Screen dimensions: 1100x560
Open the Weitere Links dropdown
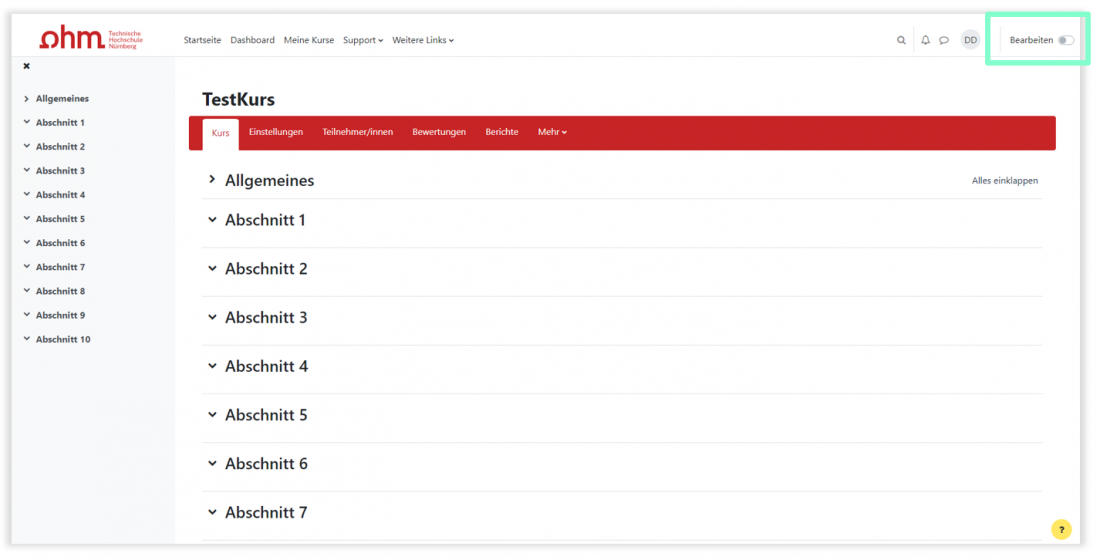(422, 40)
